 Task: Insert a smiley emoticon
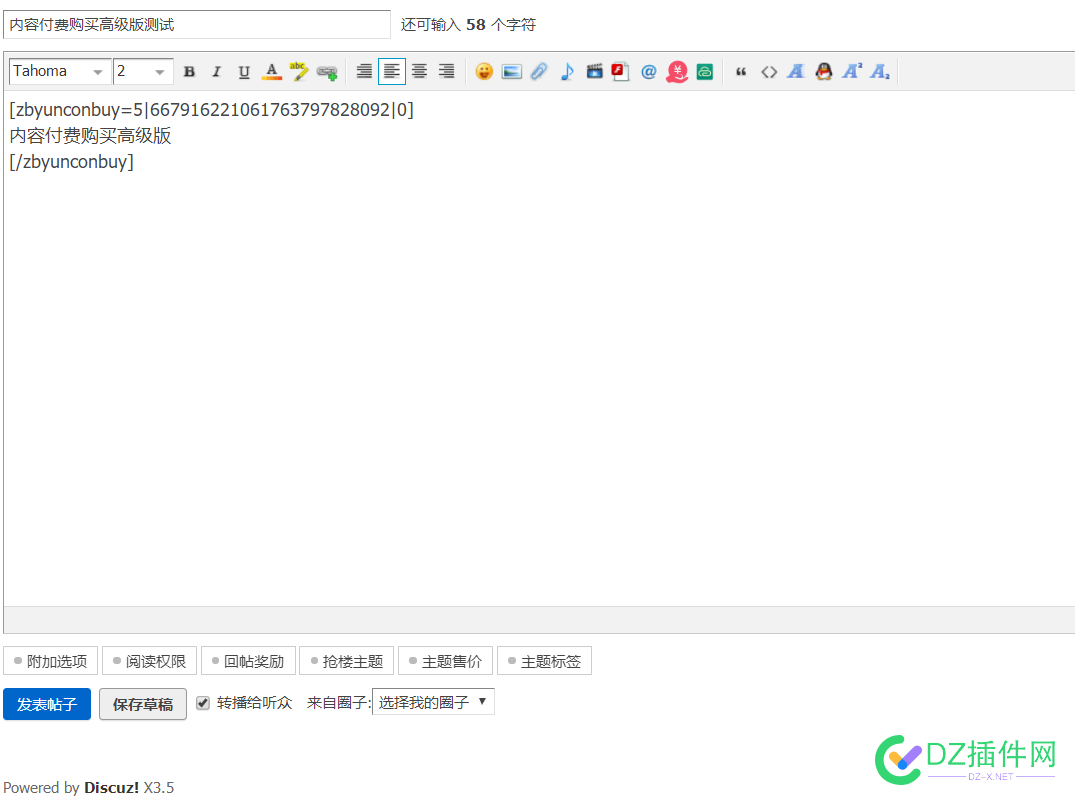(484, 71)
